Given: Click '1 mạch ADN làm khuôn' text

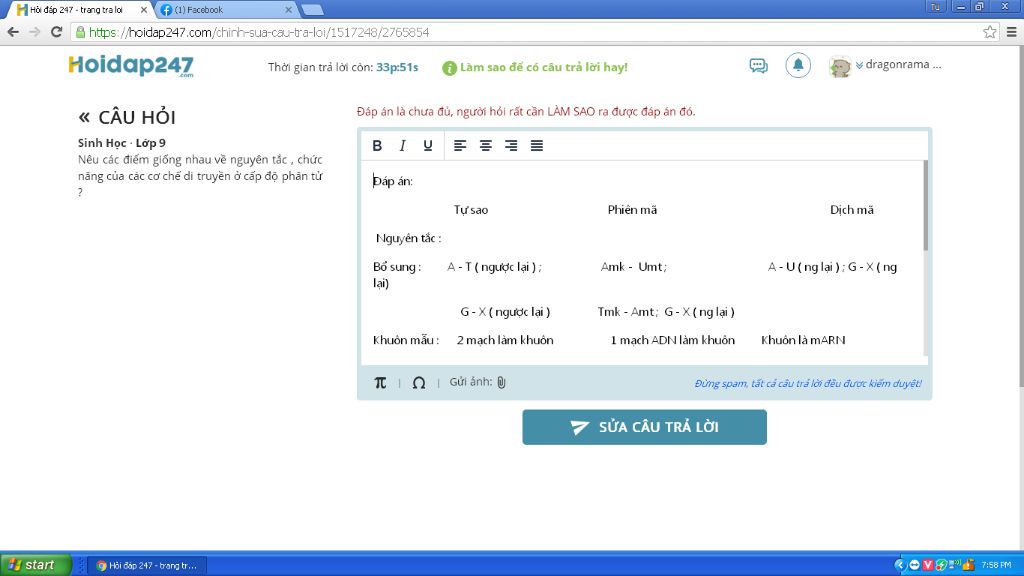Looking at the screenshot, I should point(673,340).
